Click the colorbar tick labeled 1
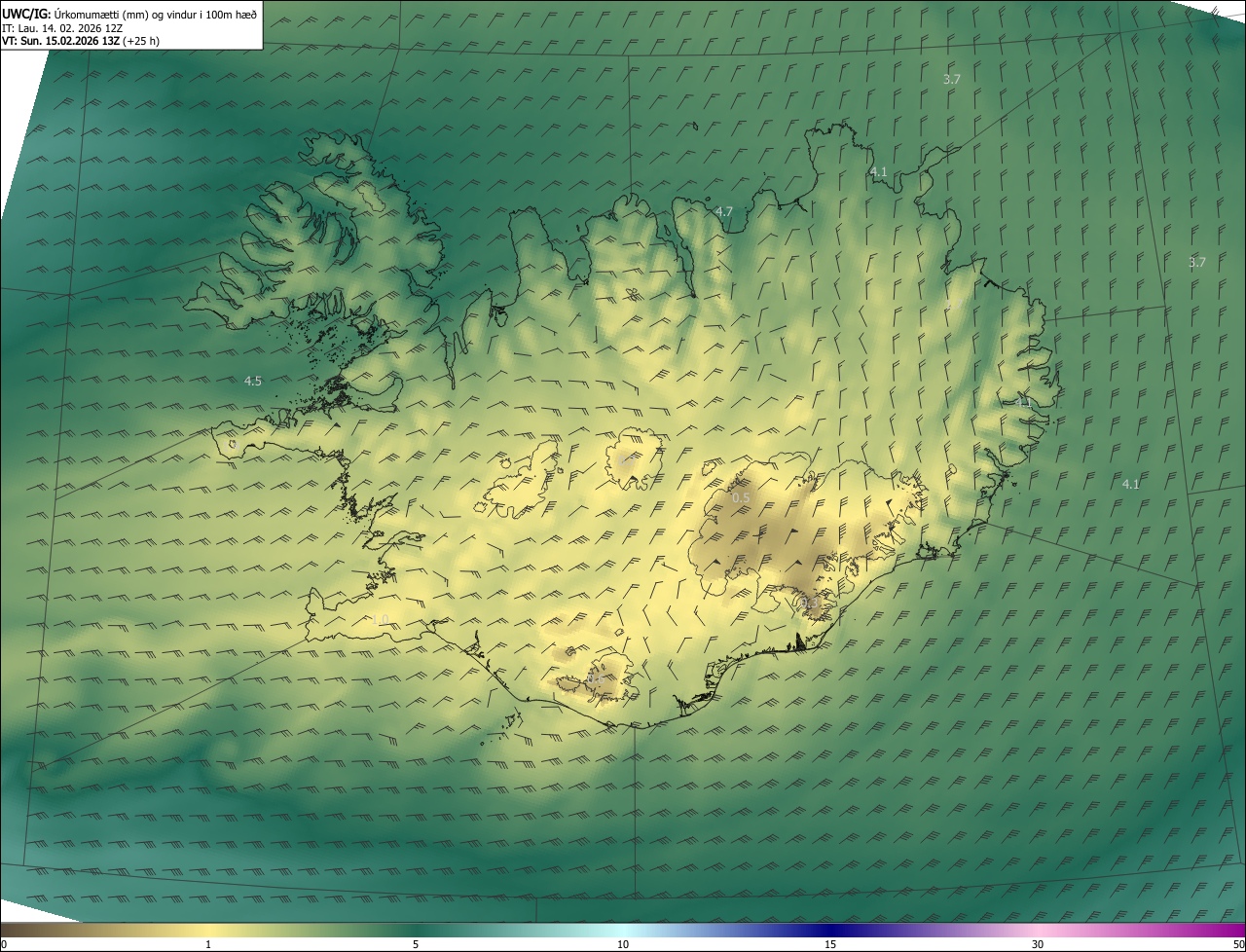 (x=208, y=944)
